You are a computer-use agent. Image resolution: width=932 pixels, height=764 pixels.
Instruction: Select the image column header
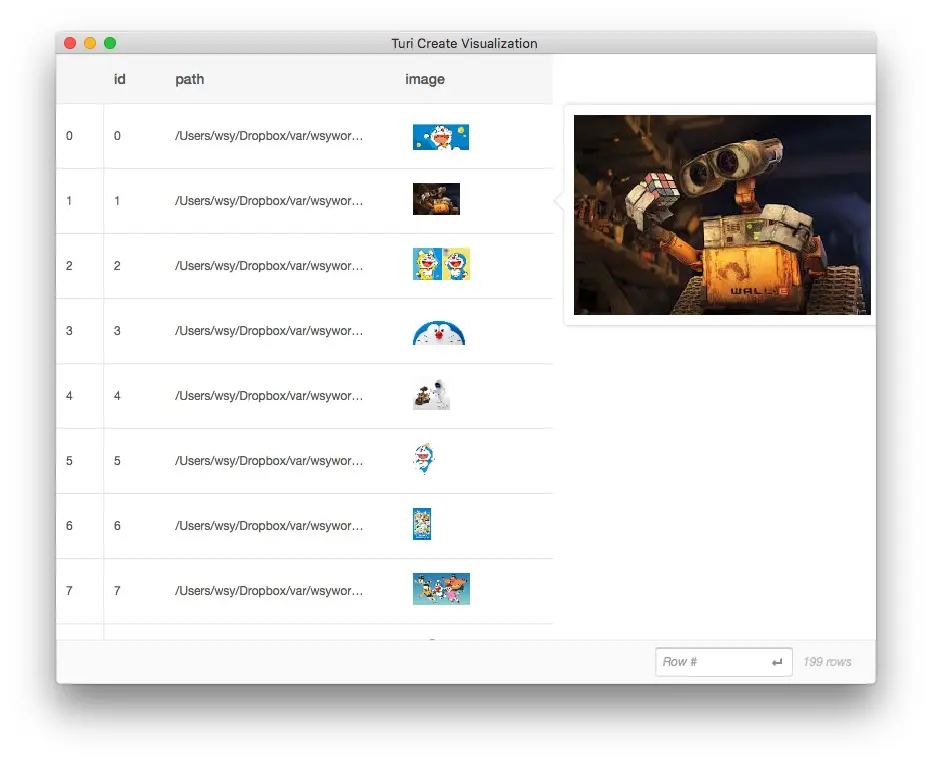[x=424, y=79]
